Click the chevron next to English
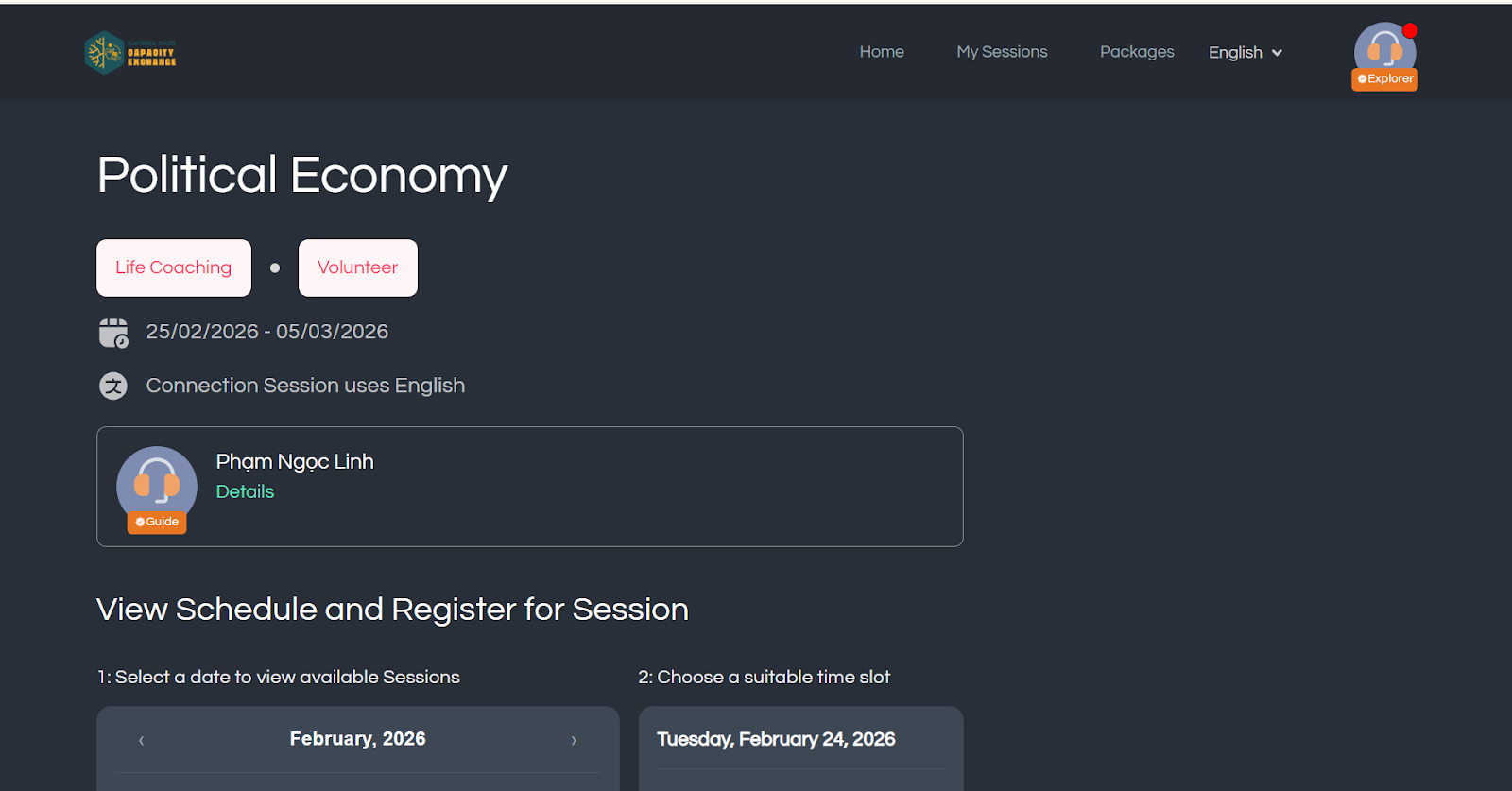This screenshot has width=1512, height=791. click(x=1277, y=53)
